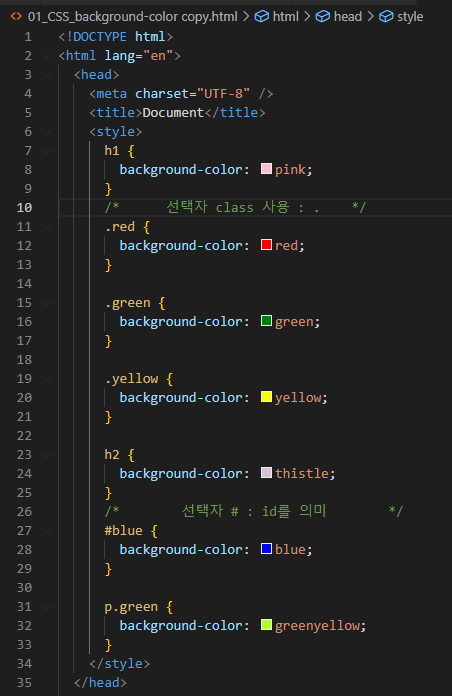The image size is (452, 696).
Task: Click the opening '<style>' tag
Action: coord(115,131)
